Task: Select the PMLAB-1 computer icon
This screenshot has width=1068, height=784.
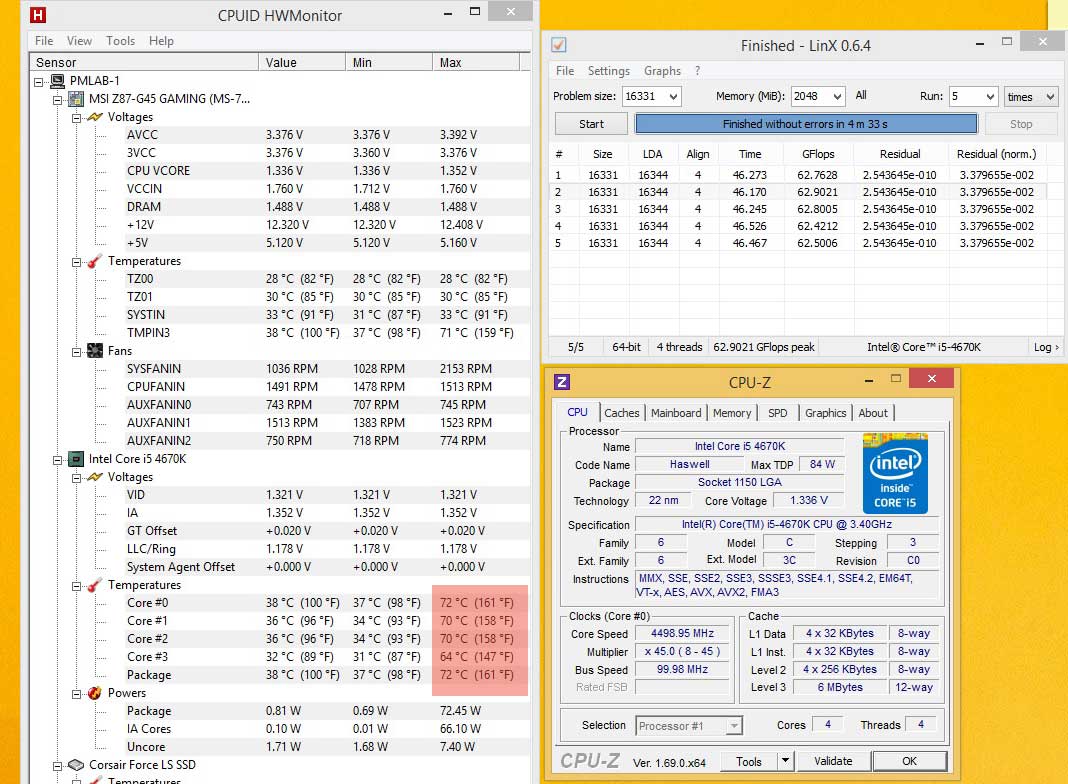Action: tap(58, 81)
